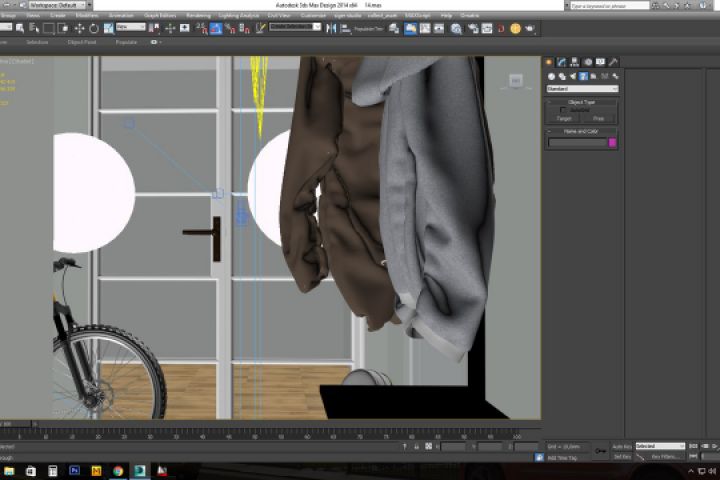
Task: Enable the AutoGrid checkbox
Action: click(x=562, y=110)
